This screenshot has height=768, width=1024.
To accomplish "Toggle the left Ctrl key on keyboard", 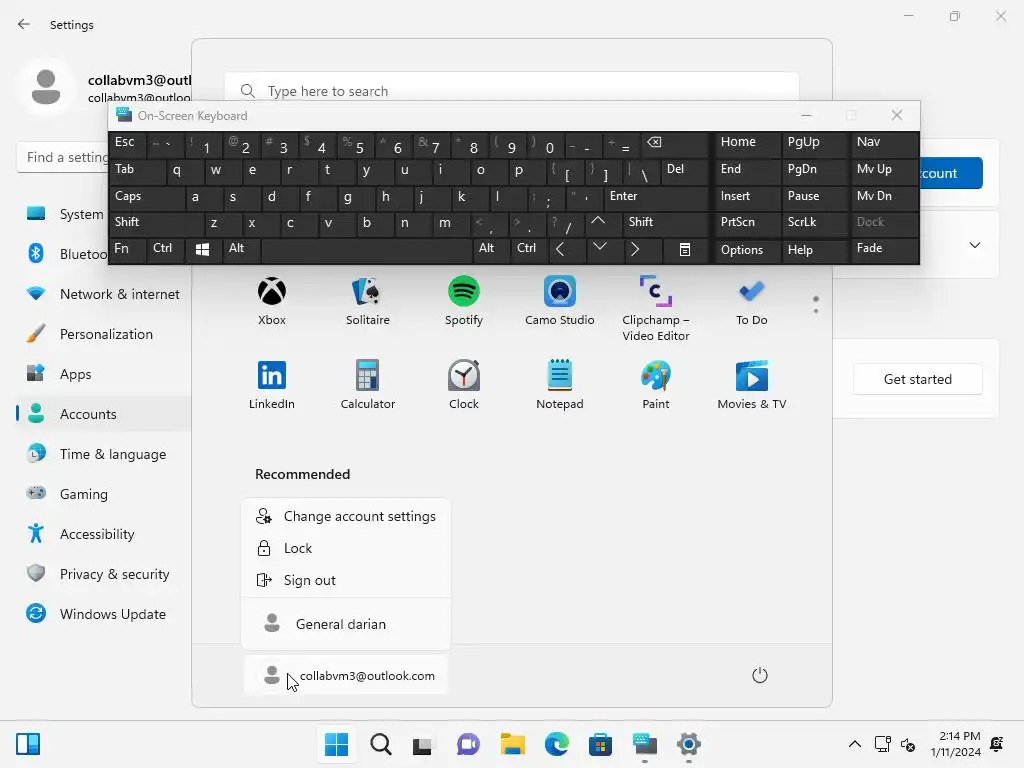I will 165,250.
